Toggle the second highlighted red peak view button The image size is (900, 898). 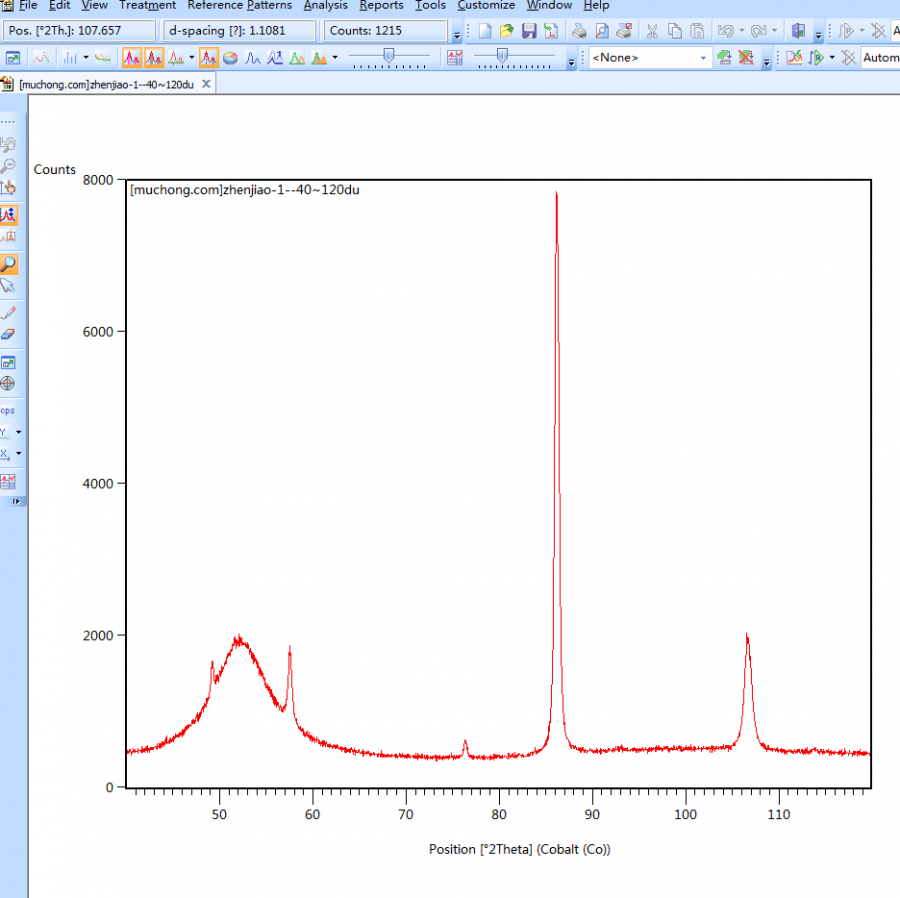point(154,58)
